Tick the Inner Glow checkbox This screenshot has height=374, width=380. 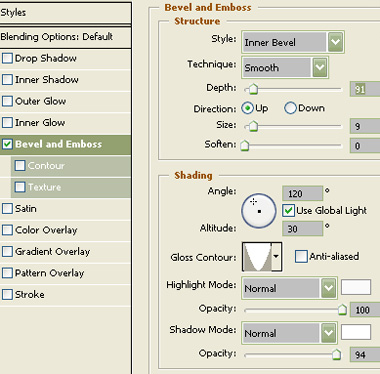(x=7, y=122)
